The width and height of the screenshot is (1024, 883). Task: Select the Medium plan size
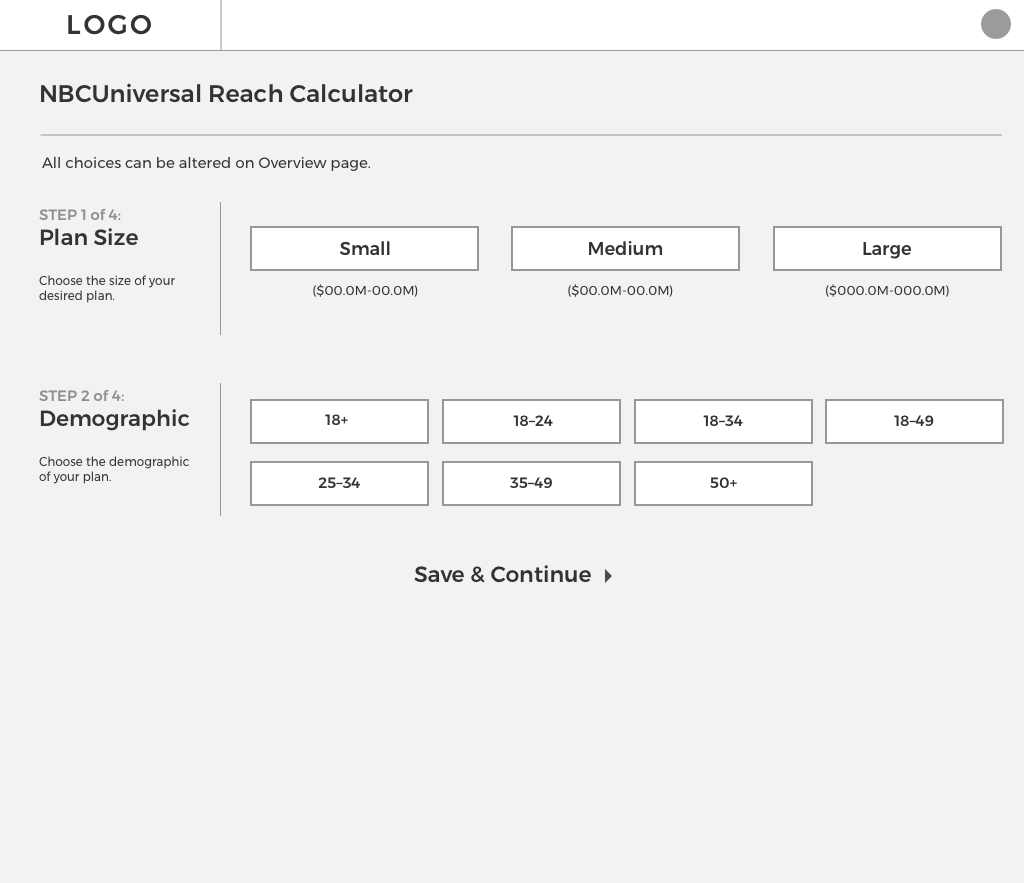click(x=625, y=248)
